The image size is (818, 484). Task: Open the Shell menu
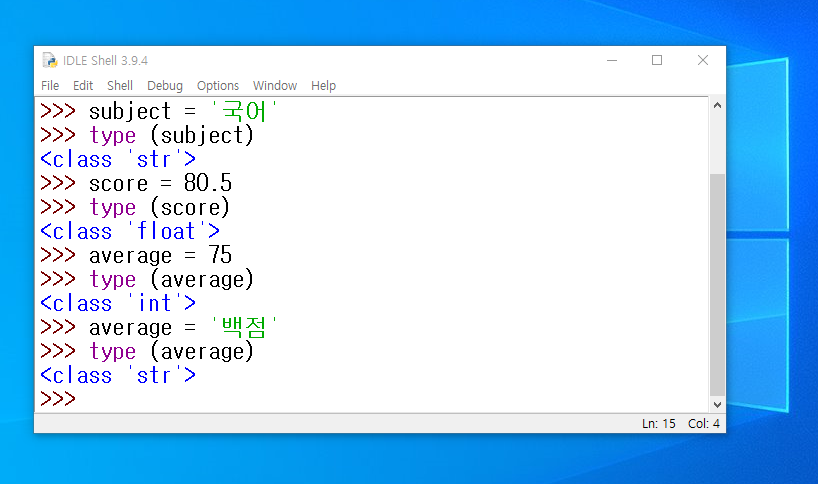pos(120,86)
